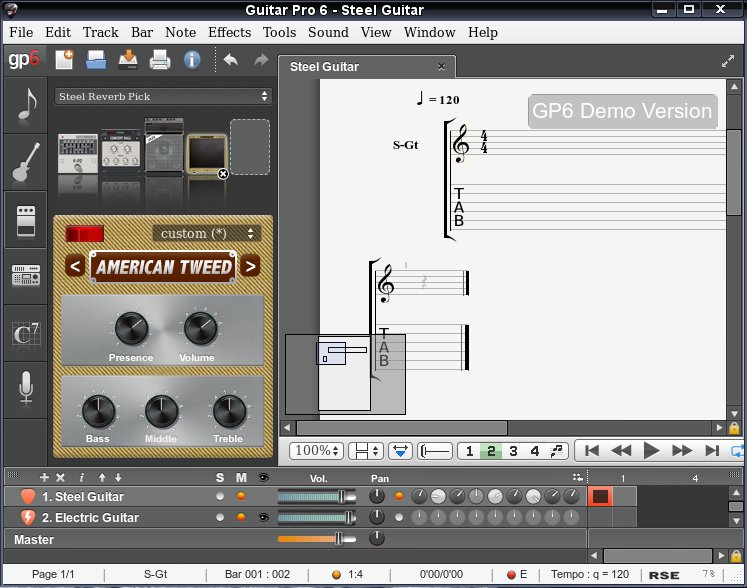Open the track view options dropdown icon
The width and height of the screenshot is (747, 588).
pyautogui.click(x=577, y=477)
